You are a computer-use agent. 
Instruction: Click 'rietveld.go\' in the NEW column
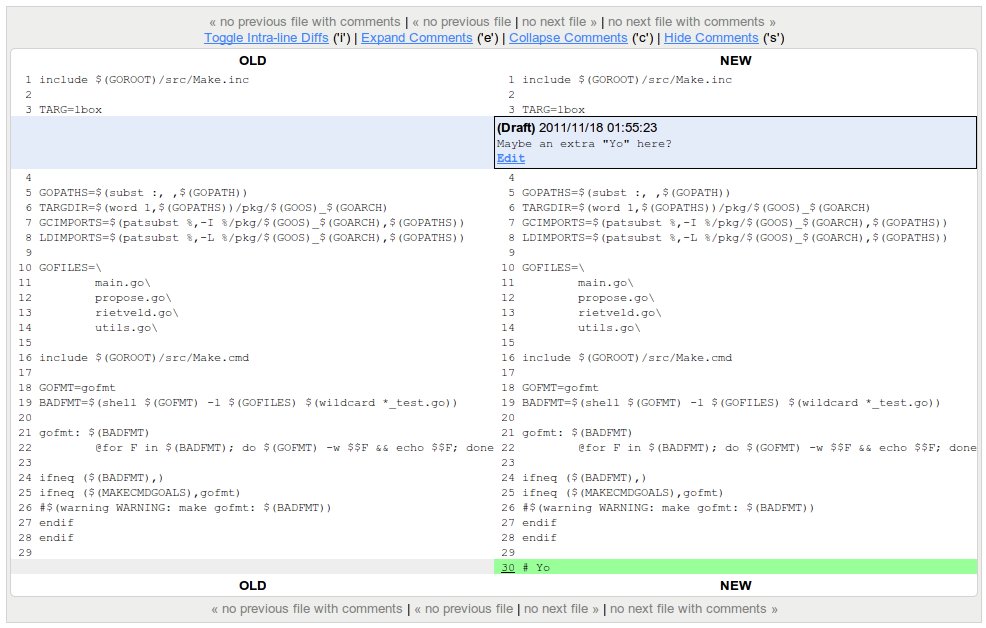coord(619,314)
